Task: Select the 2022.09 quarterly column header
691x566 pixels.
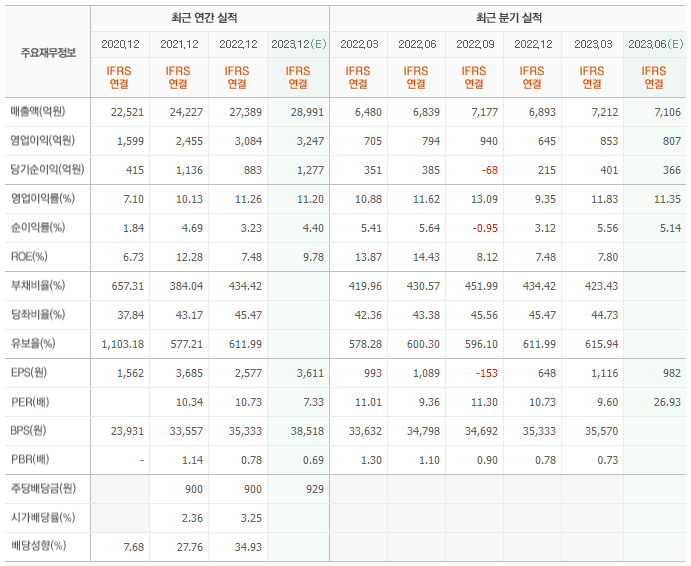Action: pyautogui.click(x=476, y=44)
